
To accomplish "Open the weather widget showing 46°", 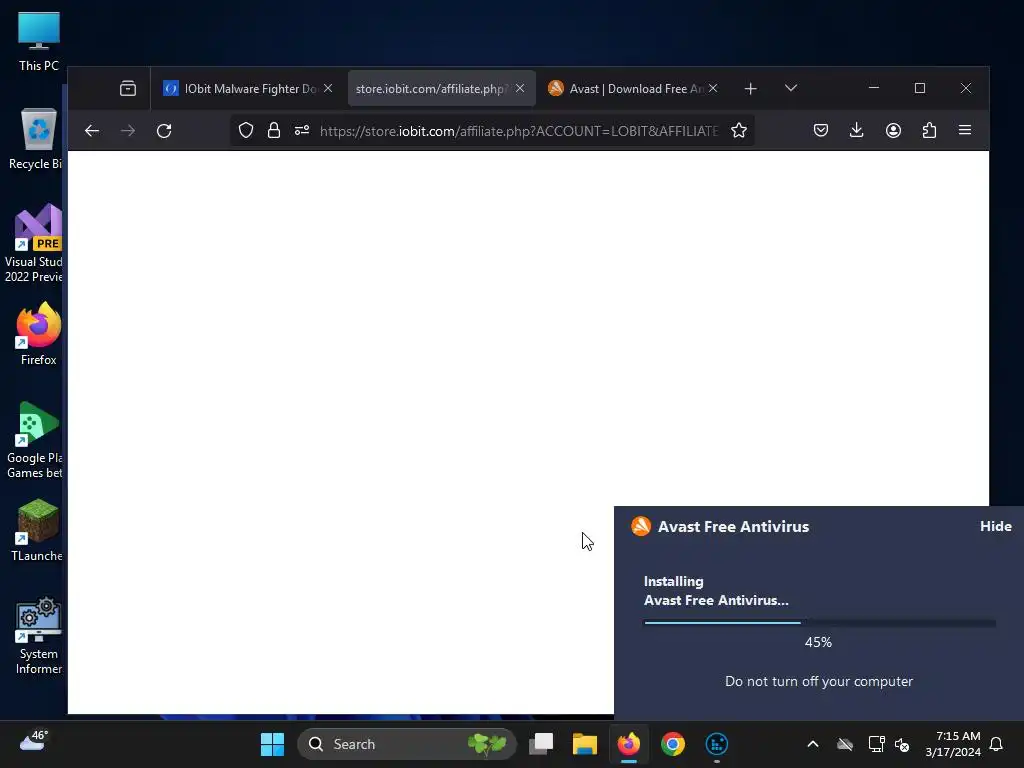I will click(33, 741).
